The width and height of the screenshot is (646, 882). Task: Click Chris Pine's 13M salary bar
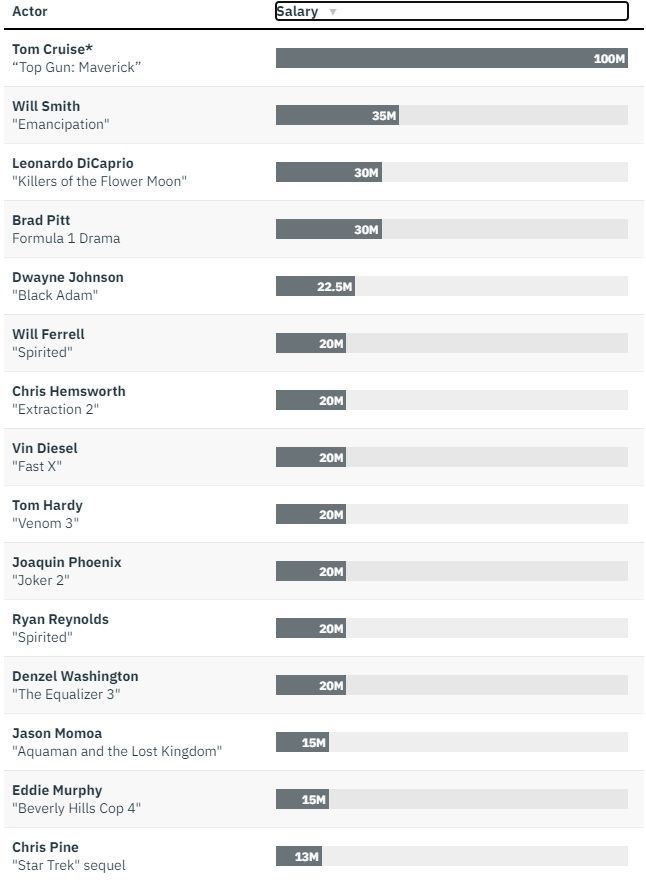298,856
